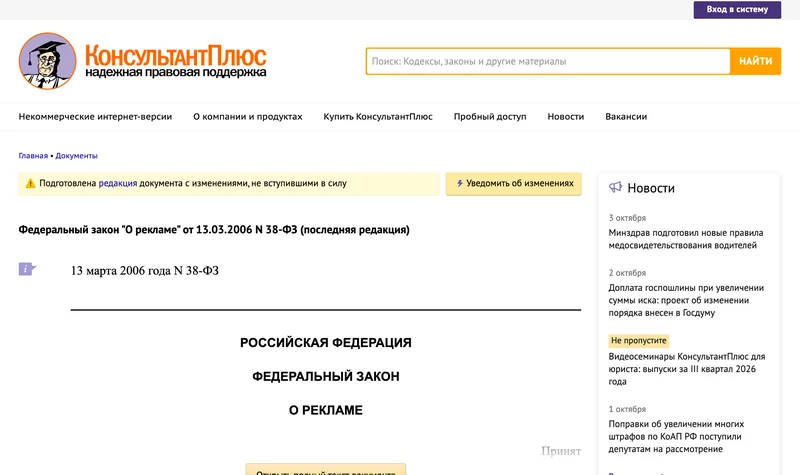Click the purple document info icon

coord(27,269)
